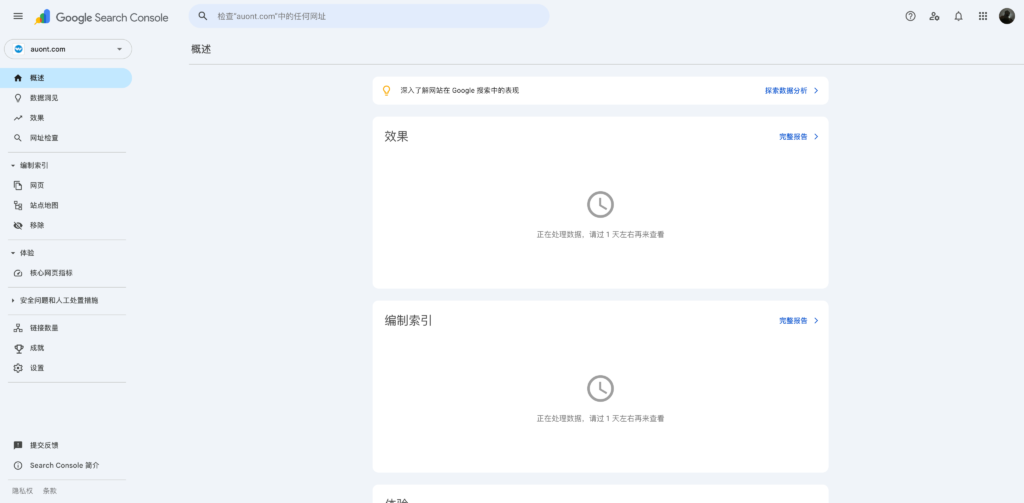
Task: Click the 效果 card title
Action: click(396, 137)
